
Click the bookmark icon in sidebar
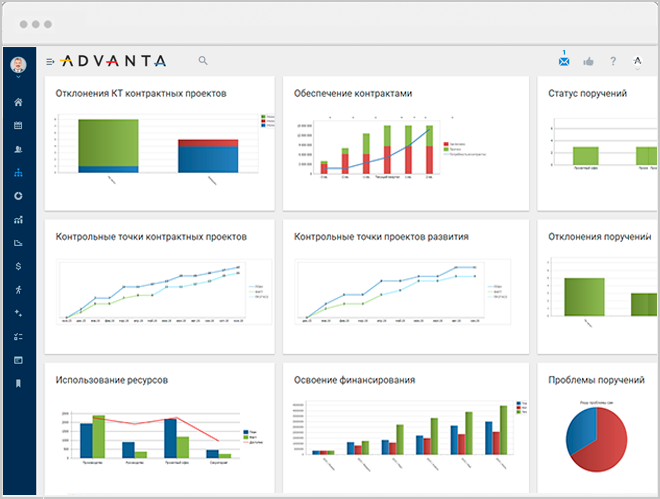point(18,383)
